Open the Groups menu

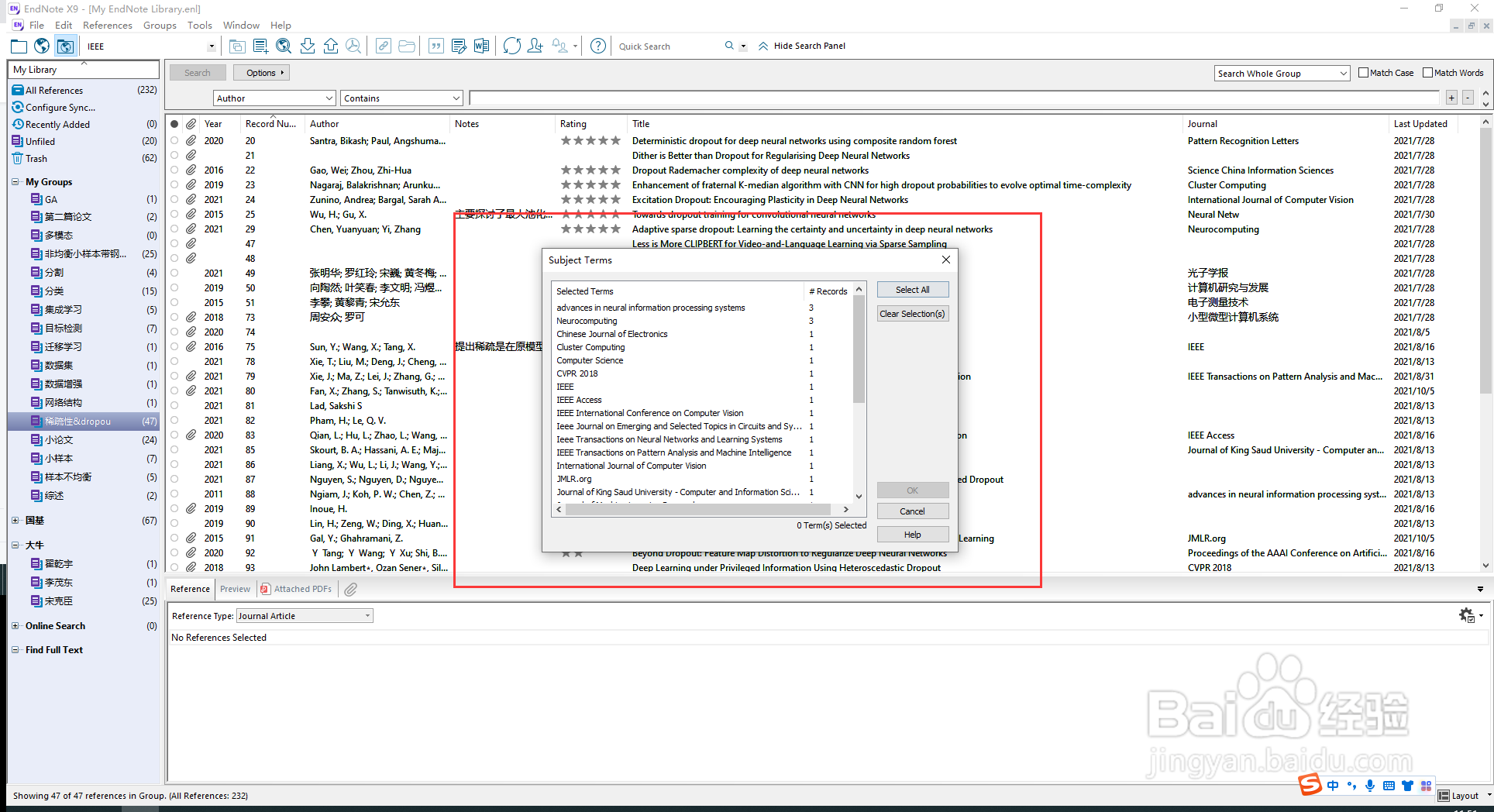coord(160,26)
